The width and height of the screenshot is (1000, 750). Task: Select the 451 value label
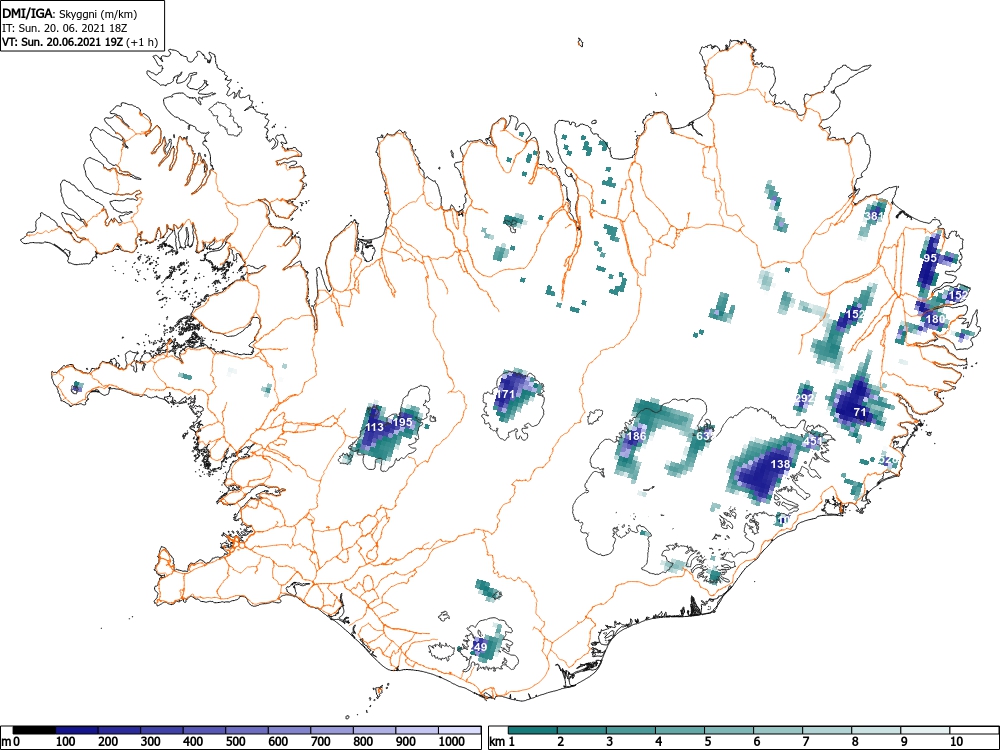tap(813, 441)
